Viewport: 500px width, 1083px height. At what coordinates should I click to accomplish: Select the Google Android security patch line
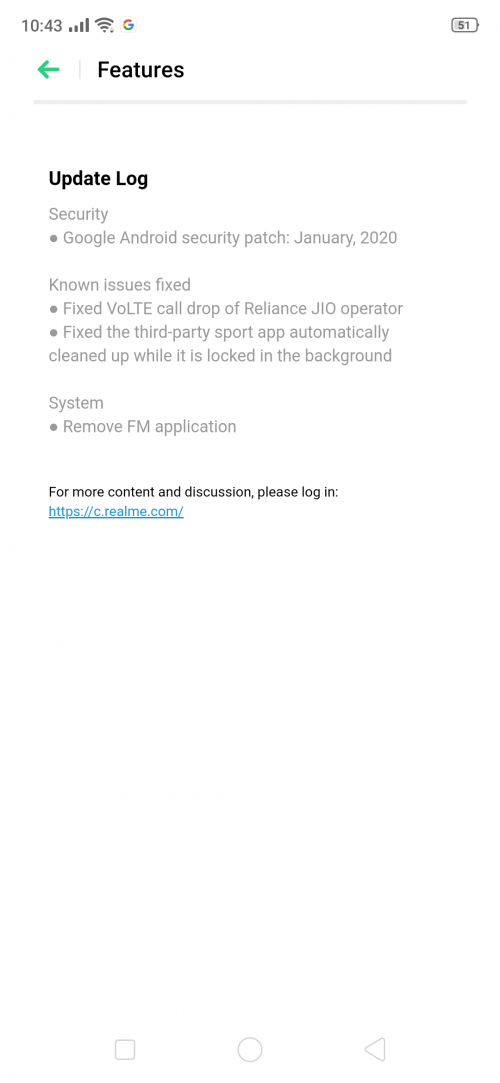coord(223,238)
